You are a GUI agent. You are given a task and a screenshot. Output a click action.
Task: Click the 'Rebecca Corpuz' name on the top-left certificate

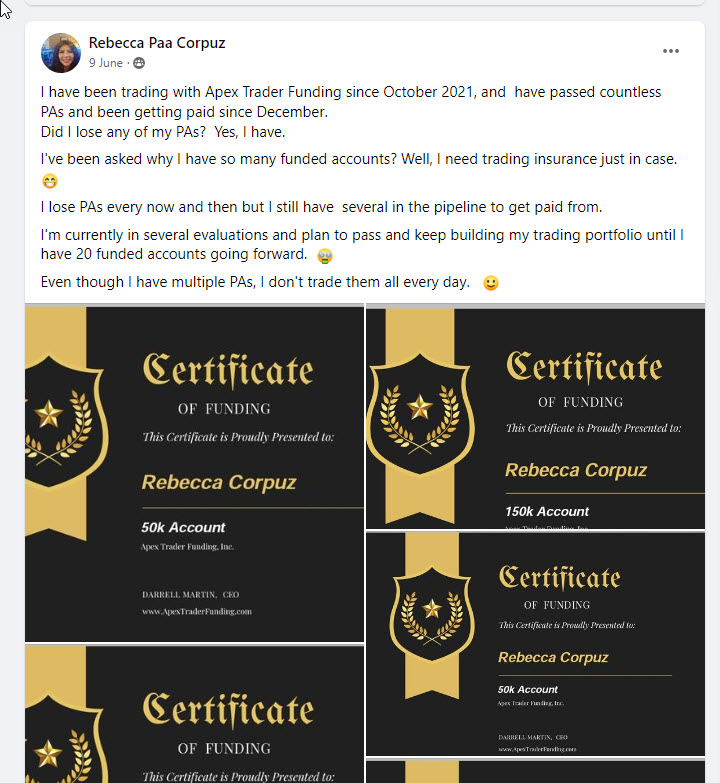click(219, 482)
